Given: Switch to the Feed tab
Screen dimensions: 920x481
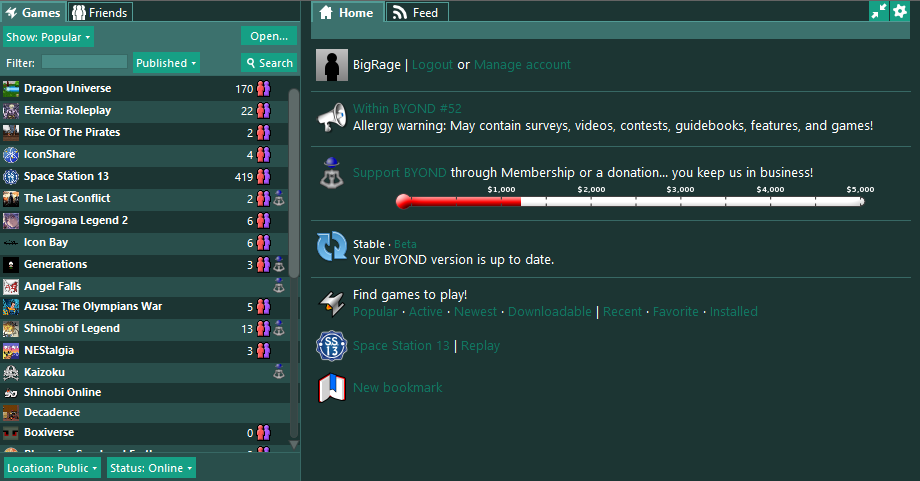Looking at the screenshot, I should point(417,12).
